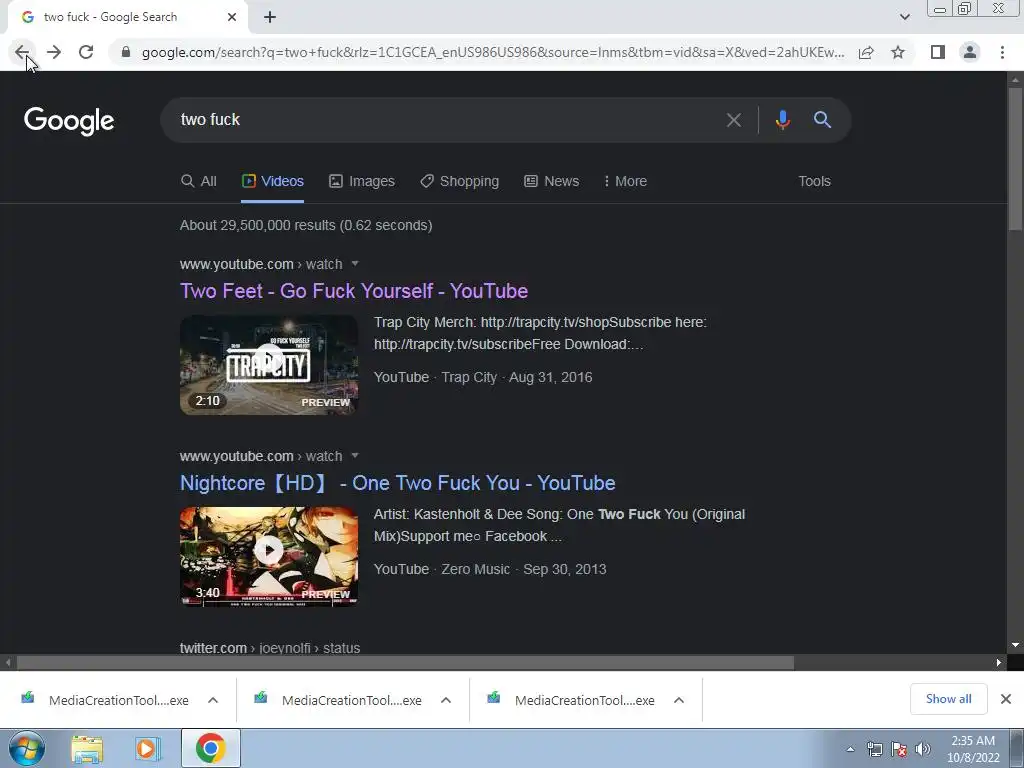This screenshot has width=1024, height=768.
Task: Open the Chrome three-dot menu
Action: (x=1002, y=52)
